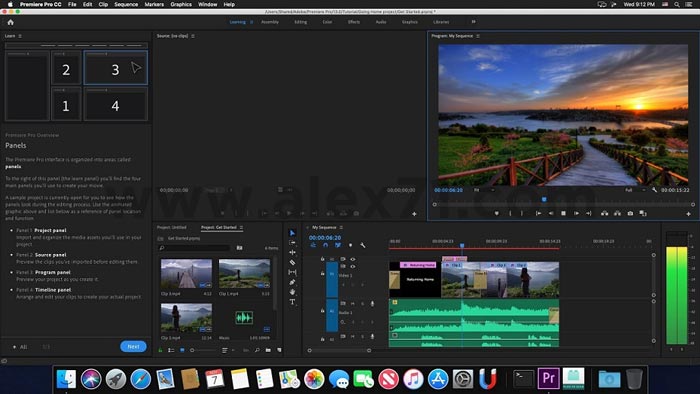Select the Razor tool

292,262
